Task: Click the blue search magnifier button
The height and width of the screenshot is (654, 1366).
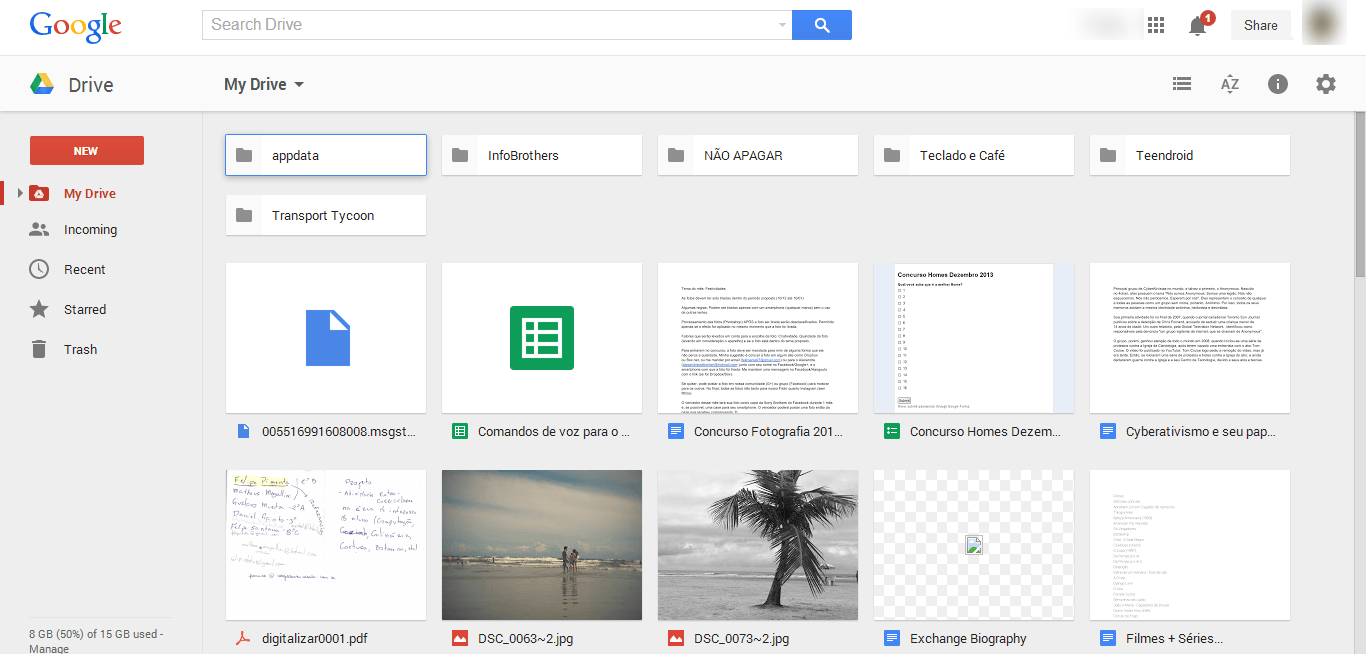Action: coord(822,25)
